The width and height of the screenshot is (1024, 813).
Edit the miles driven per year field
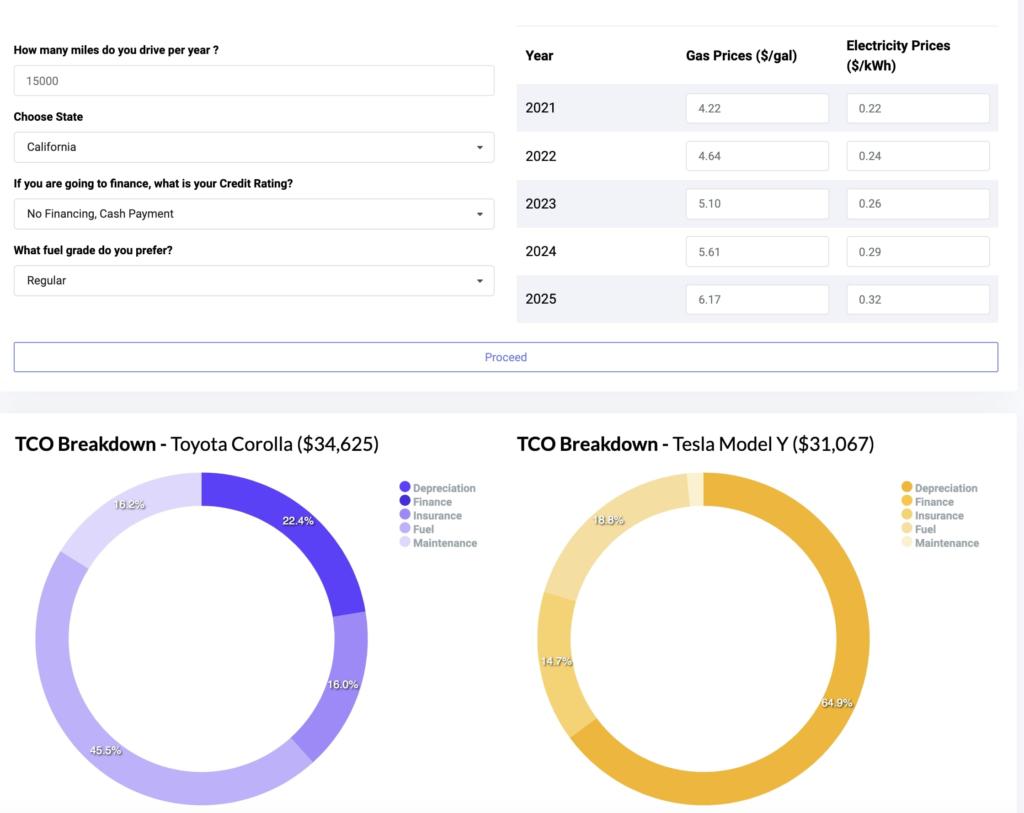pyautogui.click(x=253, y=80)
